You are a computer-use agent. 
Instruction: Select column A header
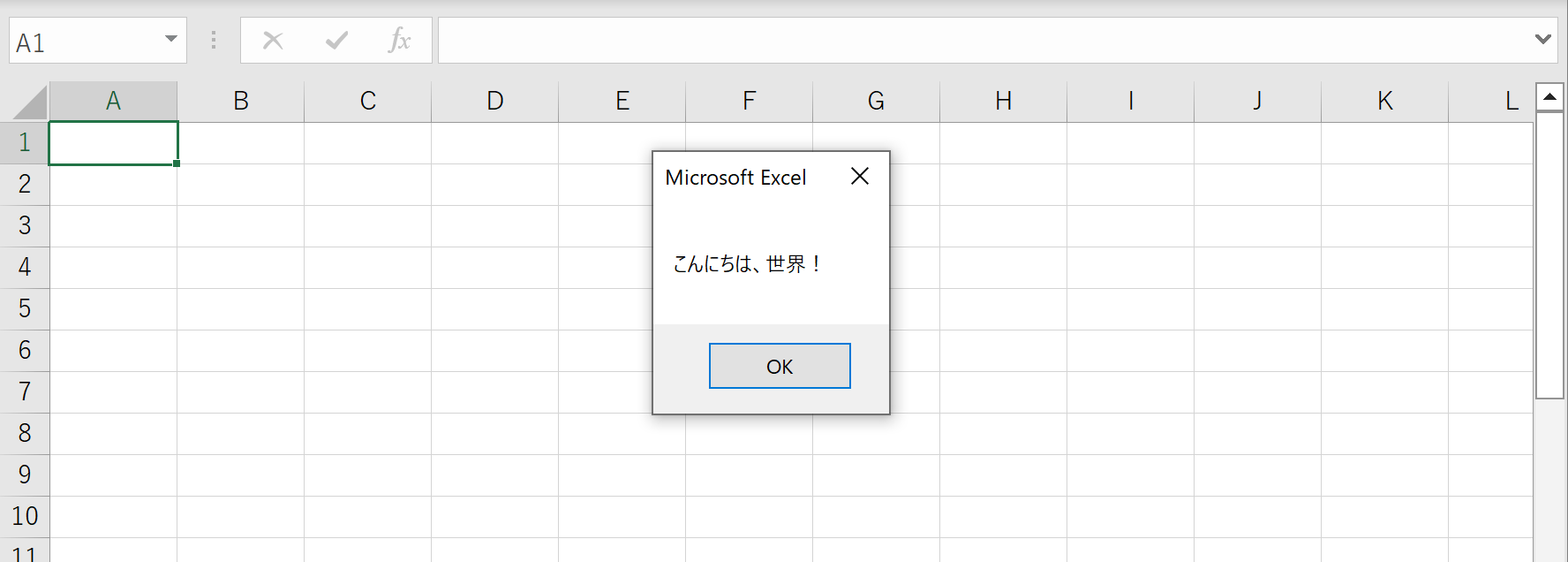coord(113,102)
